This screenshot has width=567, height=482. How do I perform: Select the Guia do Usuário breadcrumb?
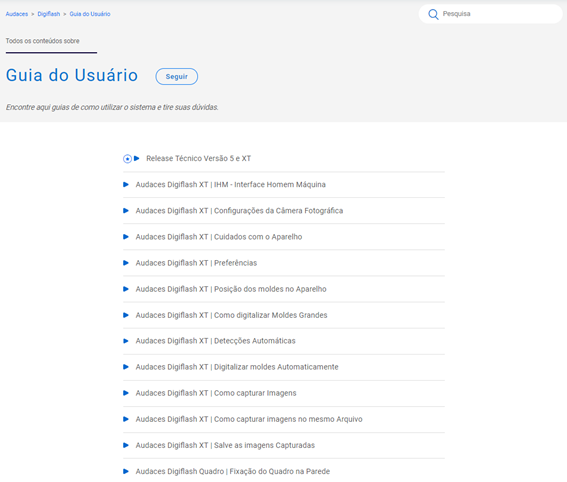tap(90, 14)
